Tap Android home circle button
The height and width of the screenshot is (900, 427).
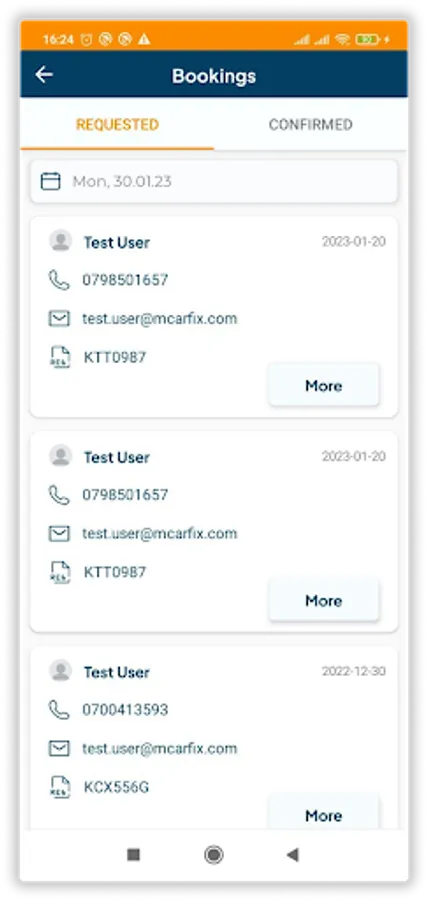tap(214, 855)
